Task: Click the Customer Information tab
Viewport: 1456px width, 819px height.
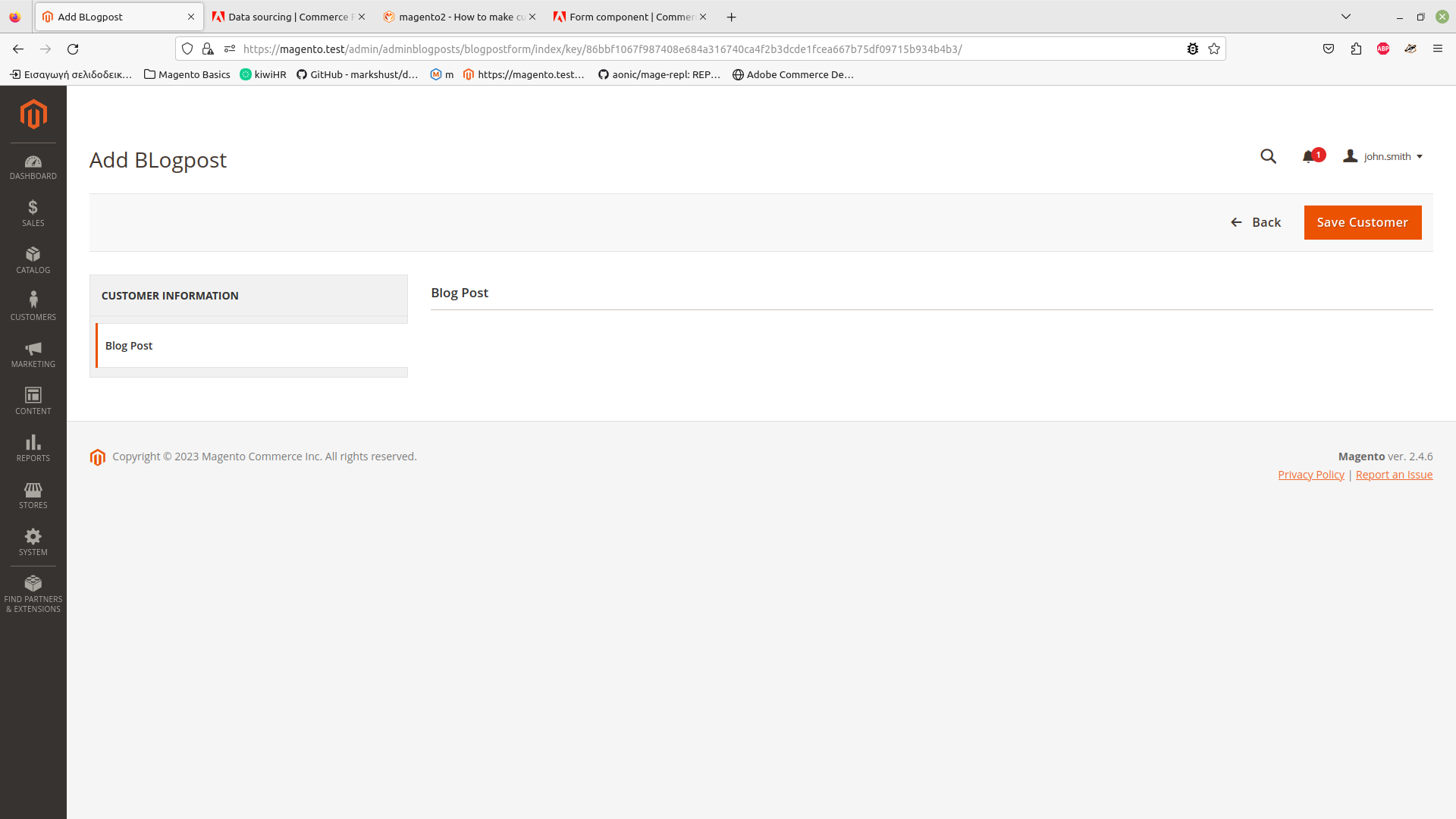Action: point(248,295)
